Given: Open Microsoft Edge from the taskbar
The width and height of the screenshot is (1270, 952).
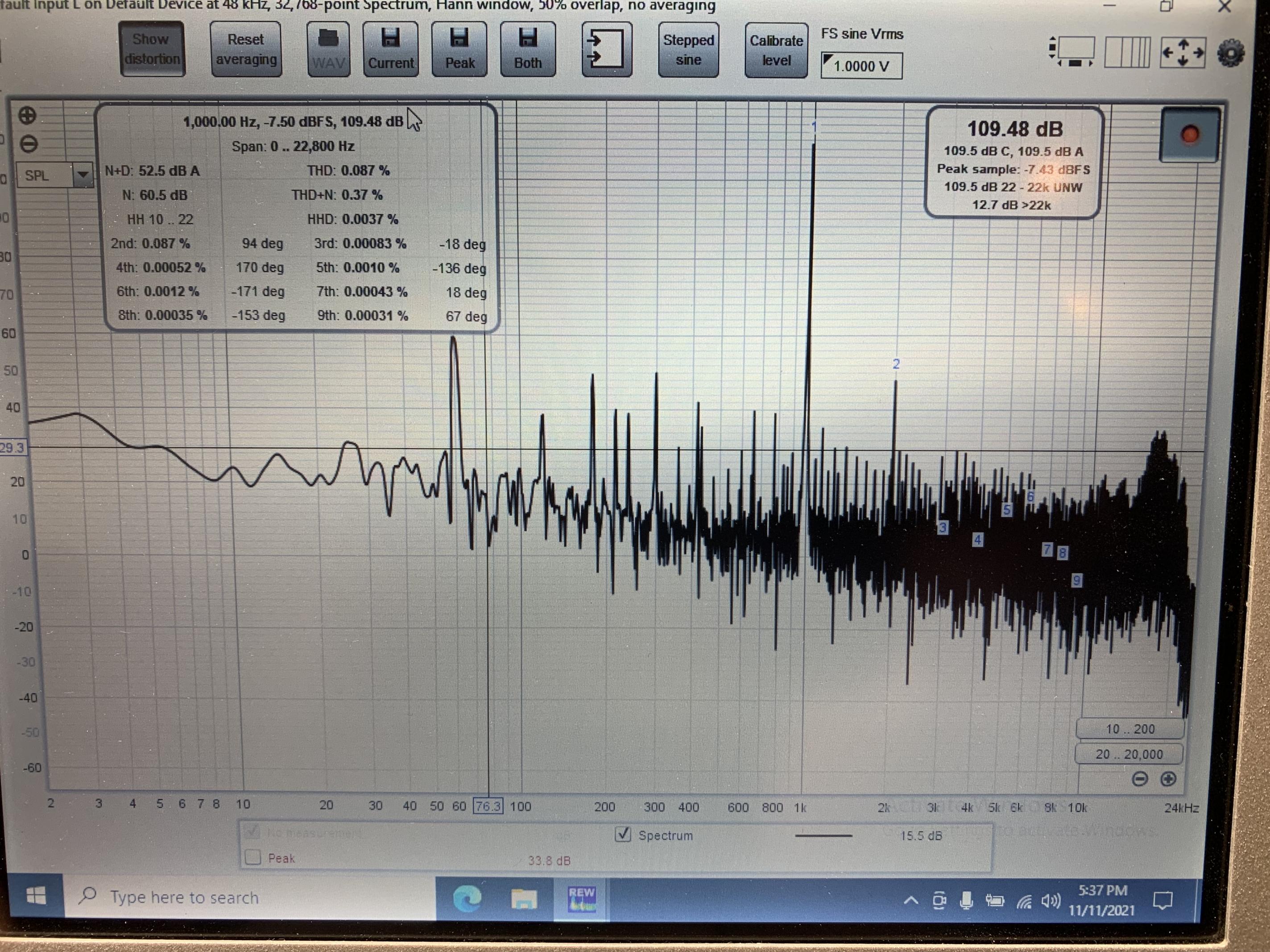Looking at the screenshot, I should click(467, 898).
